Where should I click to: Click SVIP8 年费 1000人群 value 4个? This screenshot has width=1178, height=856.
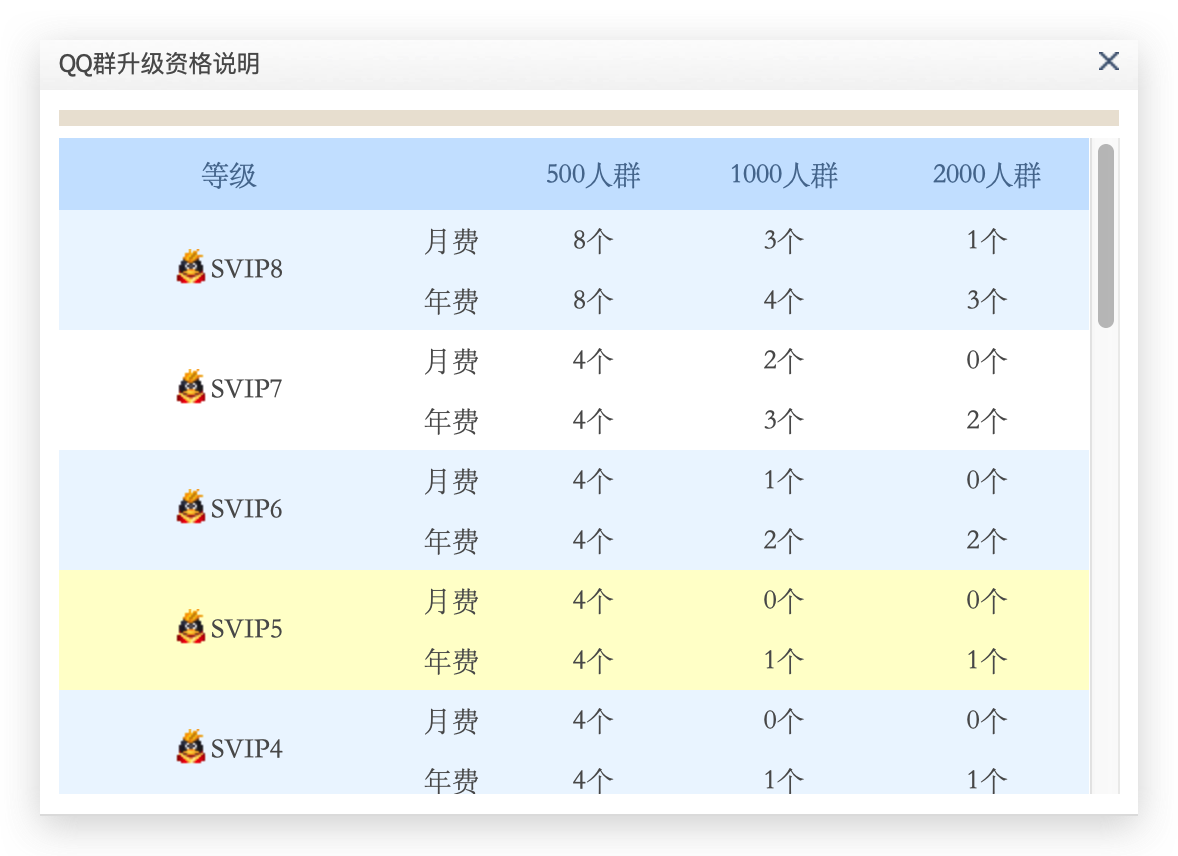[x=784, y=301]
